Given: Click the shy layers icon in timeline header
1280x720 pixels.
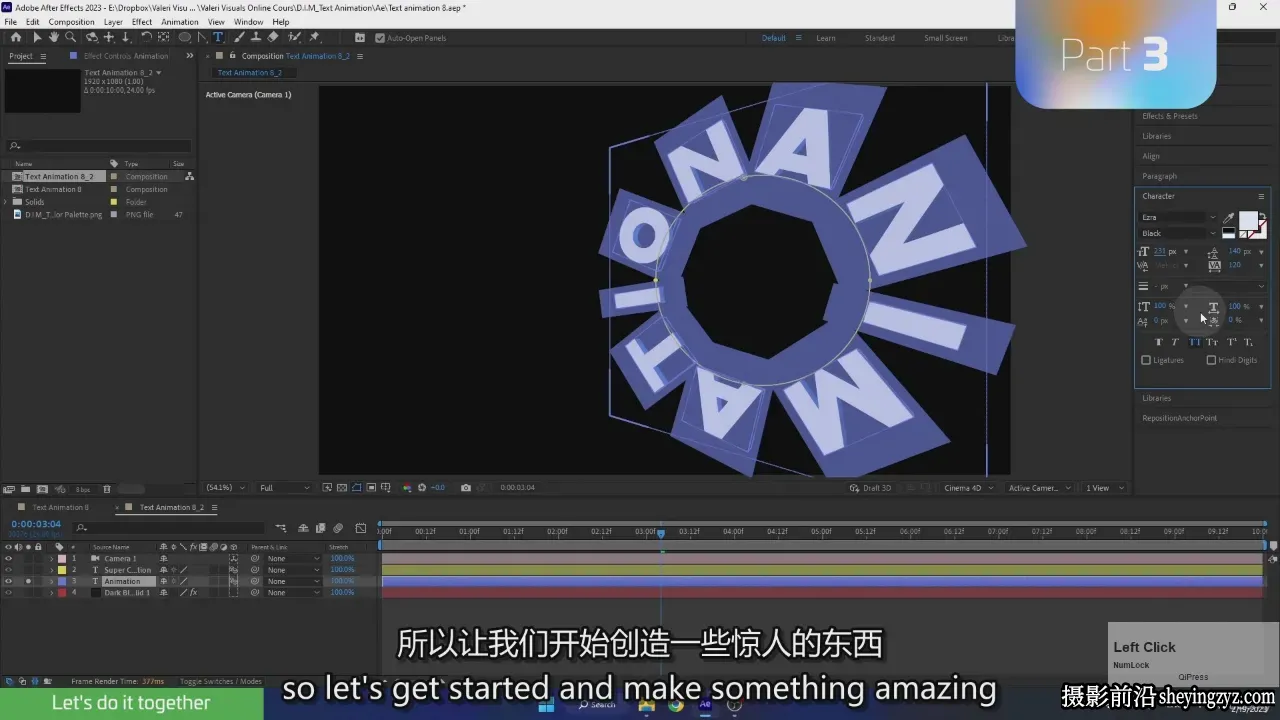Looking at the screenshot, I should (x=303, y=528).
